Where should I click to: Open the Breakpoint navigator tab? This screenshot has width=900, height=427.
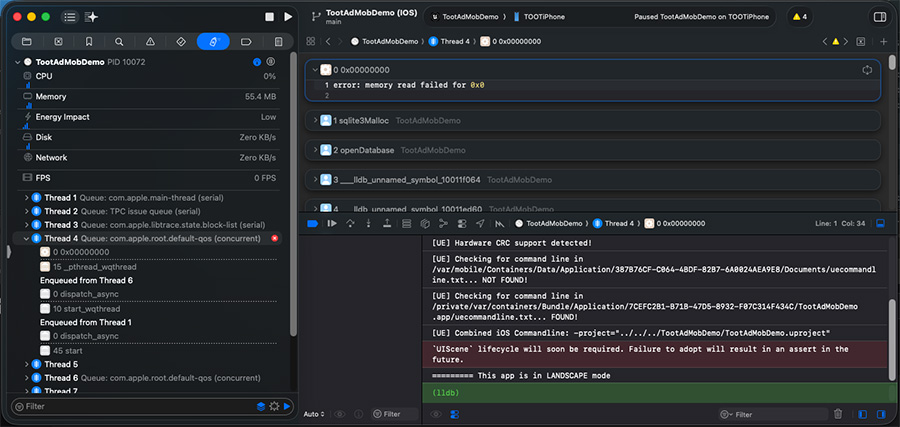(x=246, y=41)
